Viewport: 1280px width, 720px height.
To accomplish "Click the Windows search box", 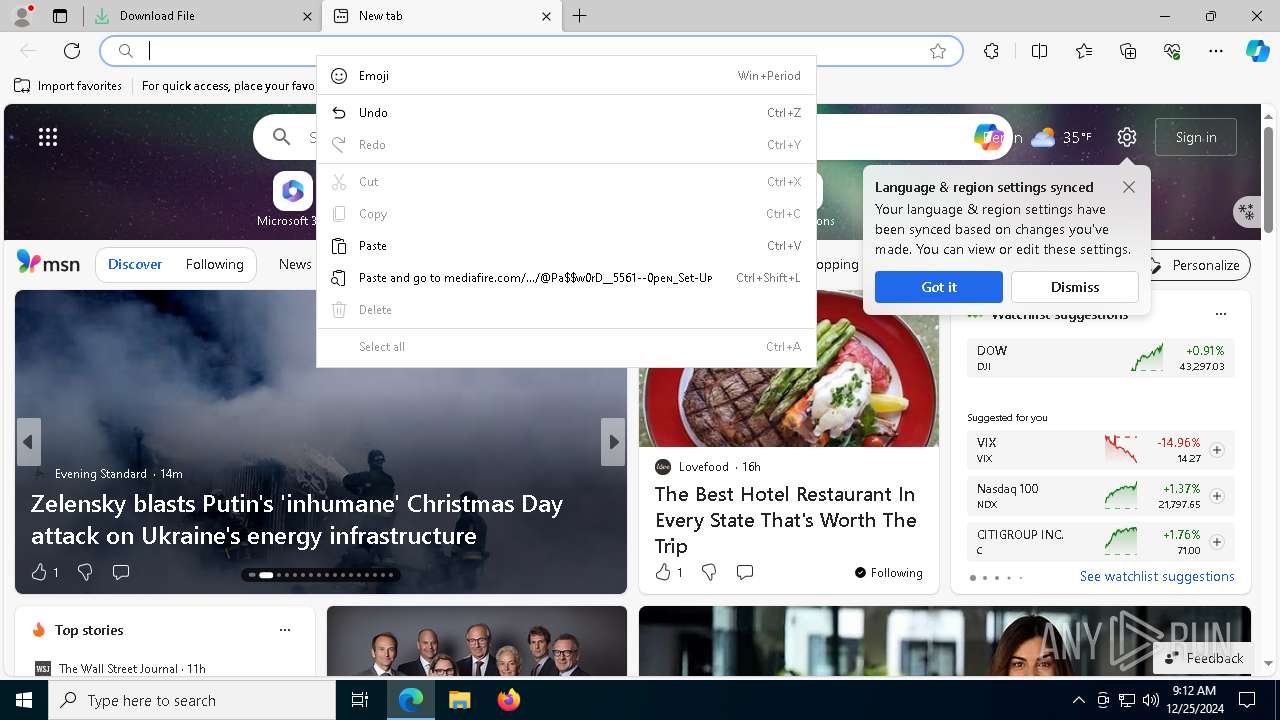I will coord(192,700).
